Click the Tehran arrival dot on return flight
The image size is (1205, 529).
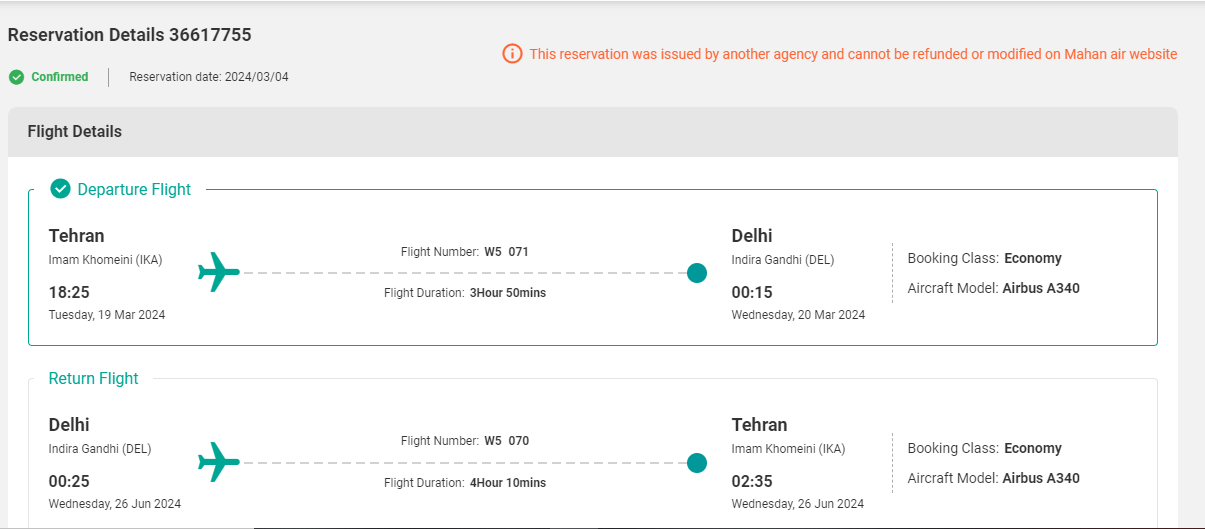click(697, 463)
